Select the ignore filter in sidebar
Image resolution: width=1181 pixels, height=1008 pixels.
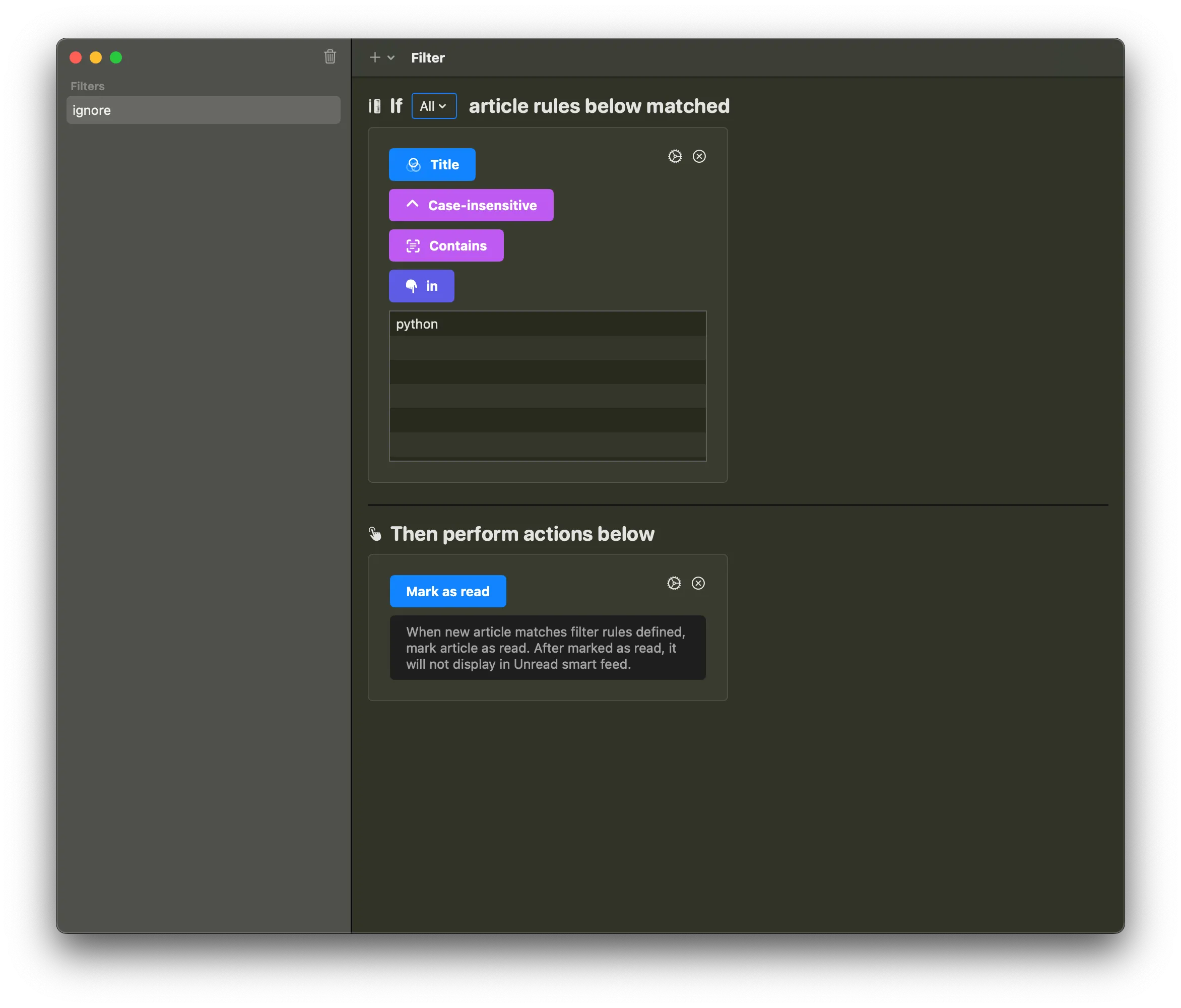(203, 110)
